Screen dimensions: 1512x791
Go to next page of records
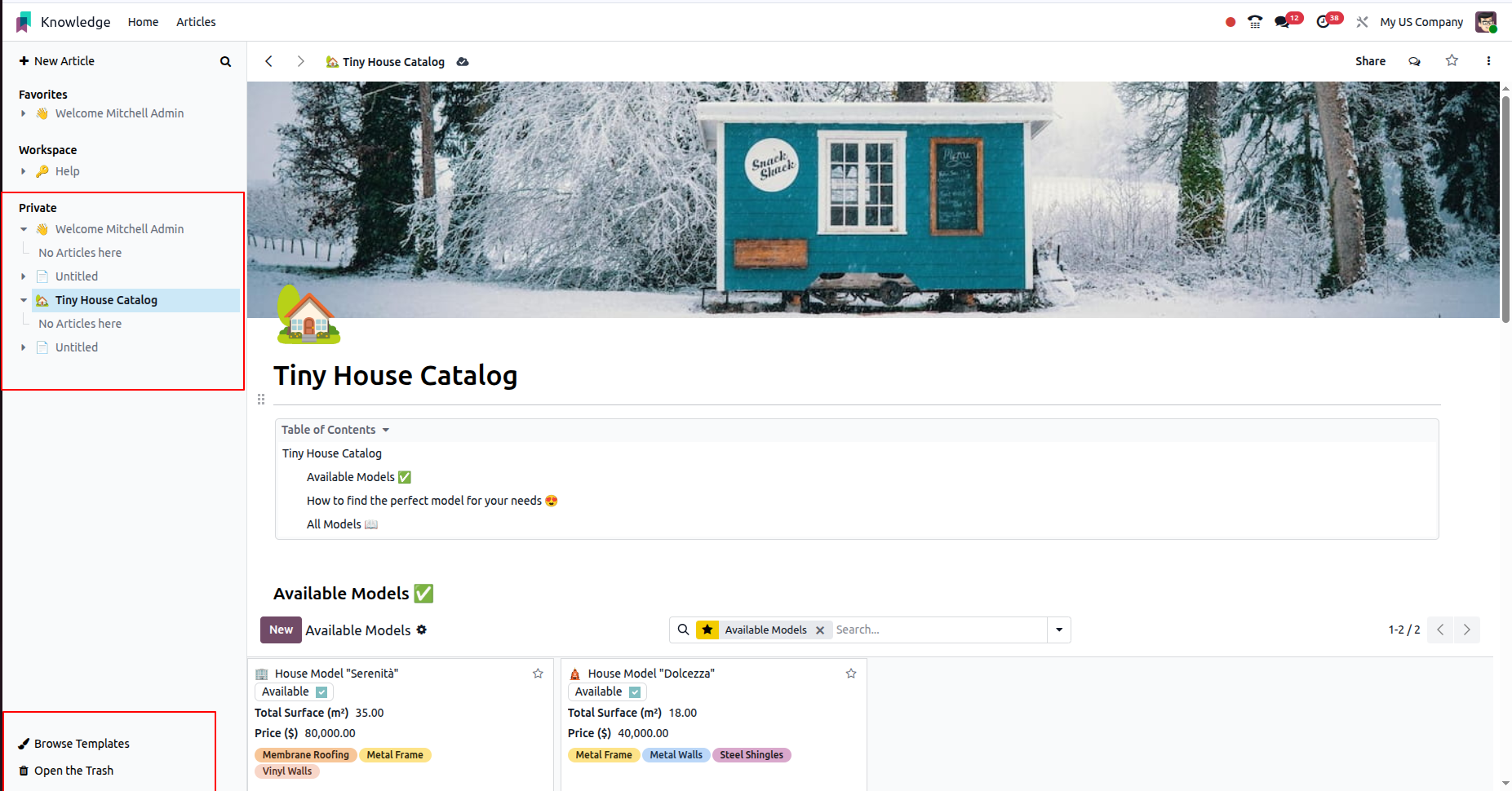click(x=1467, y=630)
